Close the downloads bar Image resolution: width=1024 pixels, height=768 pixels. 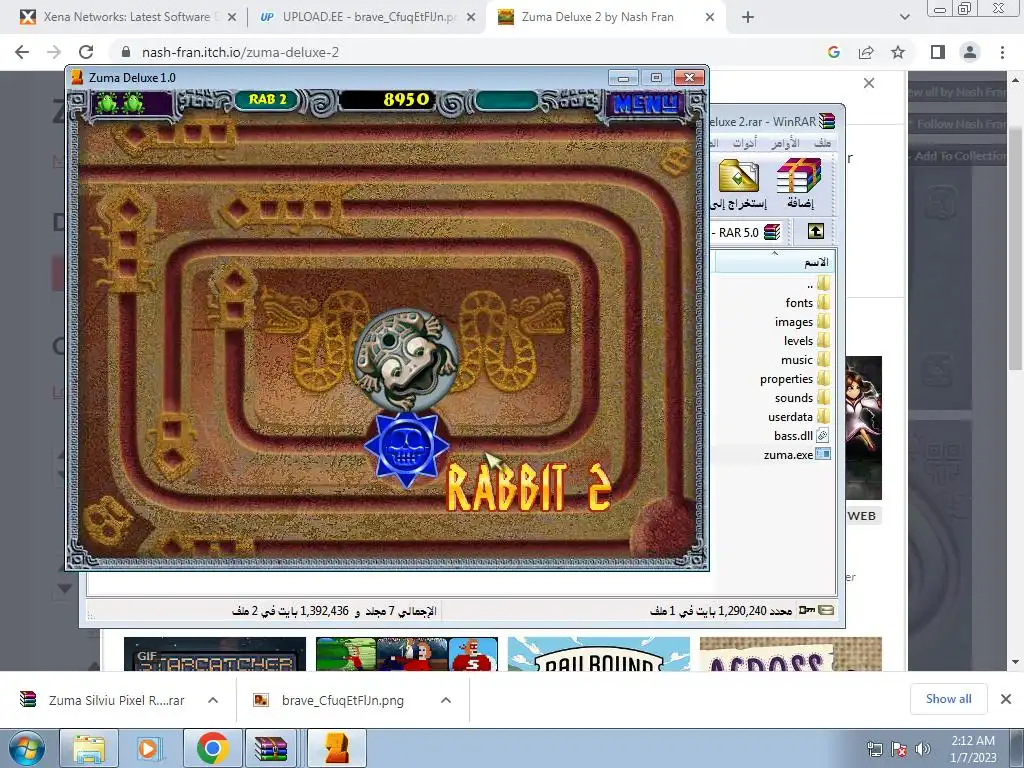(1006, 699)
